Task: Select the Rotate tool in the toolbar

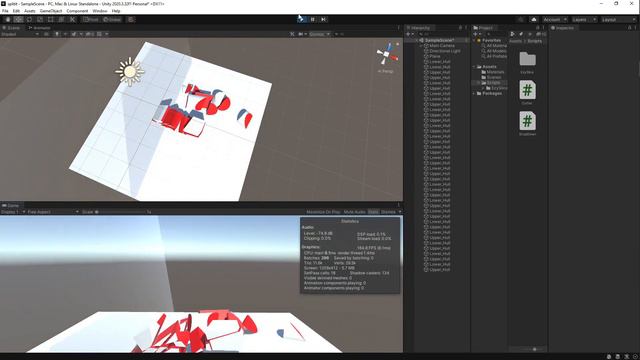Action: tap(29, 19)
